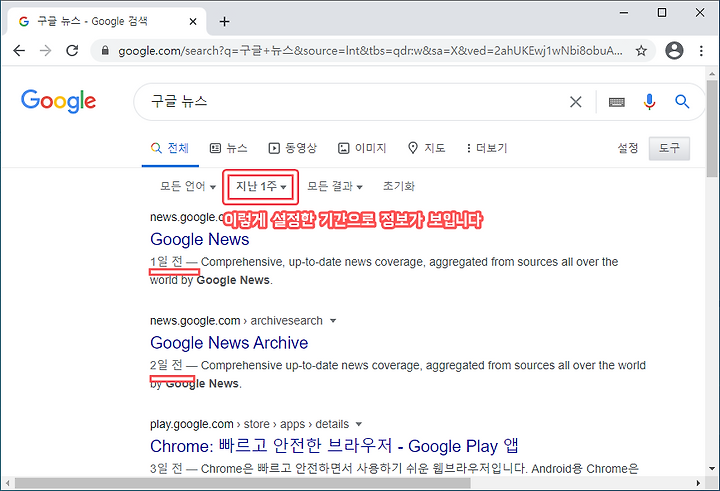Toggle the 도구 tools button
This screenshot has width=720, height=491.
tap(669, 148)
